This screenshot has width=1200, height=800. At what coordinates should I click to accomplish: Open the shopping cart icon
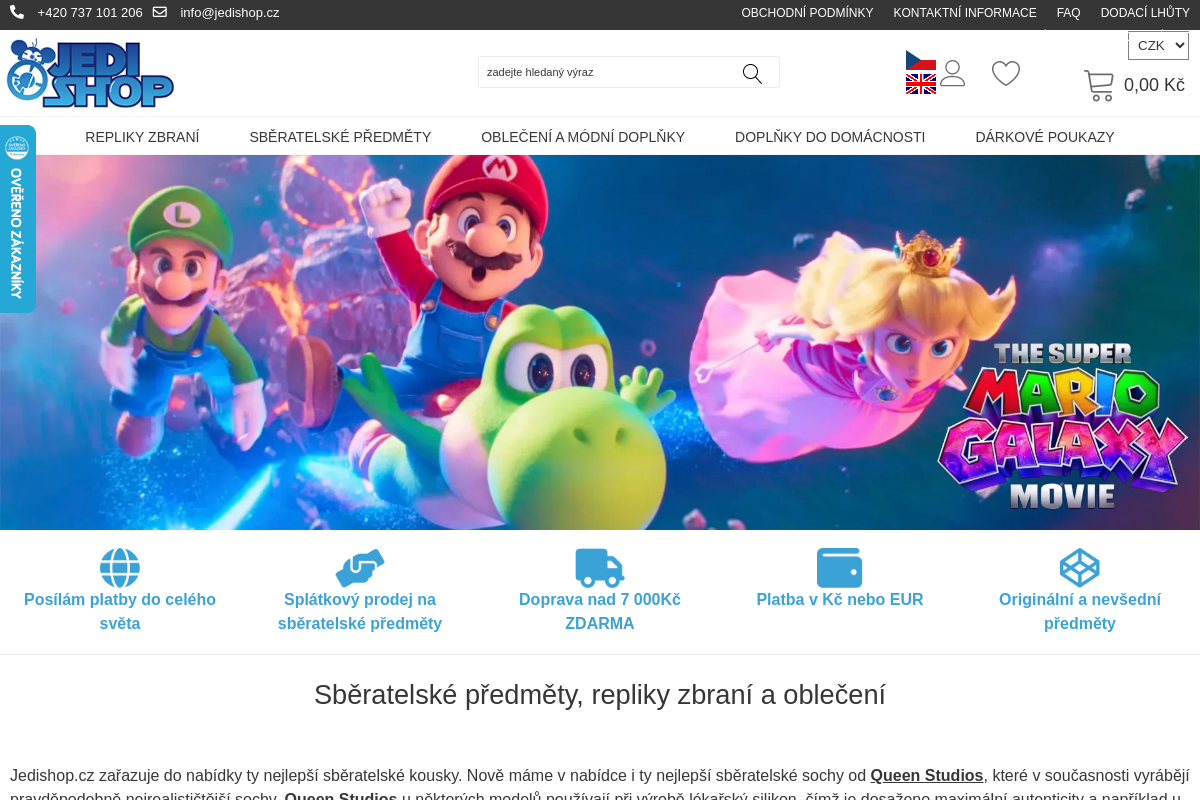(1098, 85)
